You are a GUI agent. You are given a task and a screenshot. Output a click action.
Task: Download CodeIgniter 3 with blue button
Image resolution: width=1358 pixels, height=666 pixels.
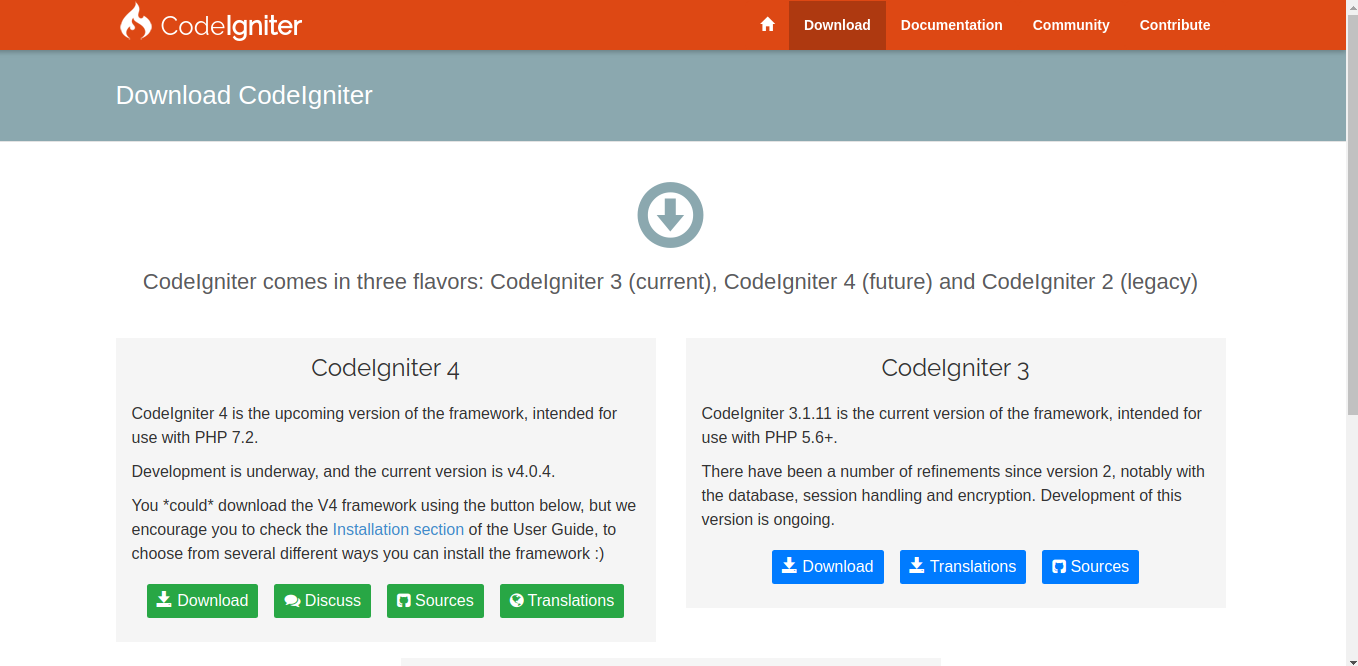click(828, 567)
